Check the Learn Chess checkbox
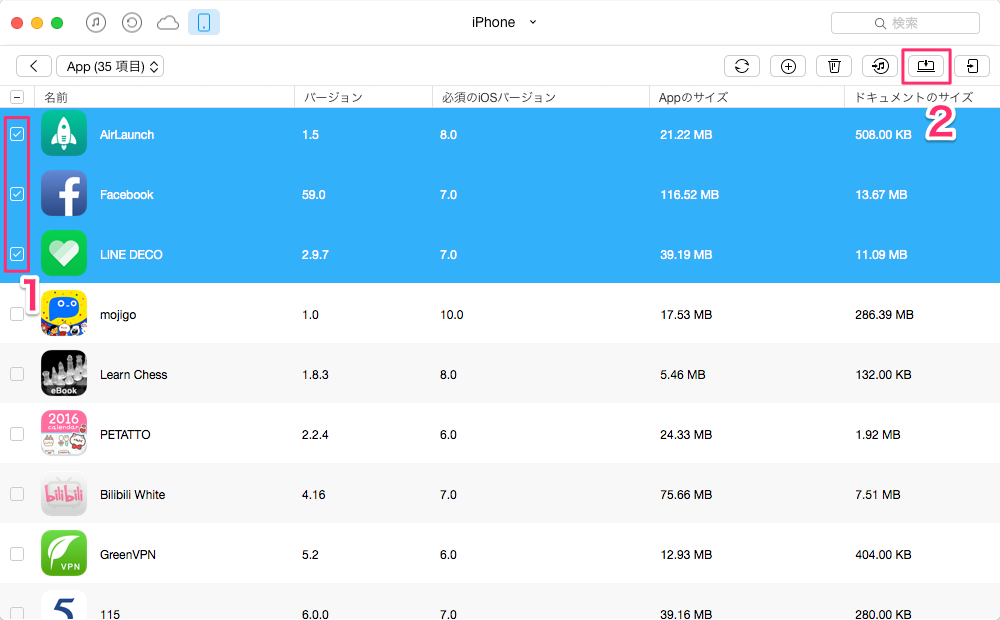Image resolution: width=1000 pixels, height=620 pixels. tap(17, 374)
